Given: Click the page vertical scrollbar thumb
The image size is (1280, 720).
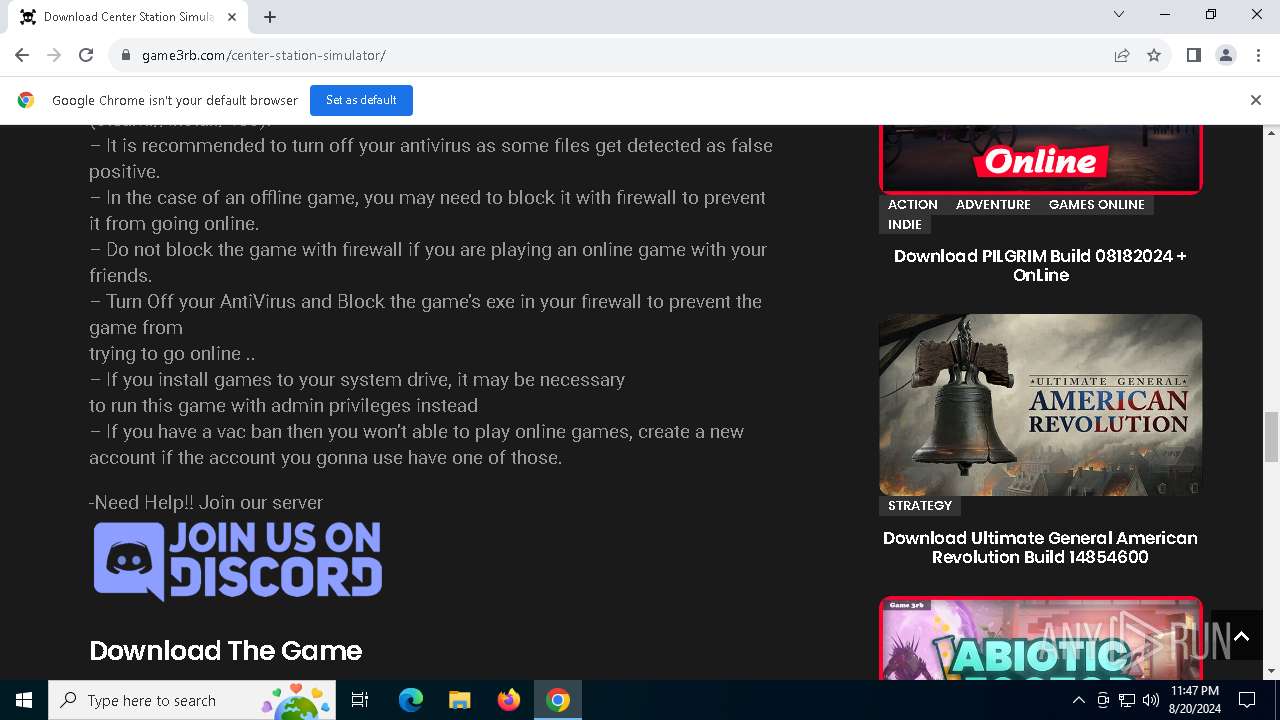Looking at the screenshot, I should (x=1272, y=437).
